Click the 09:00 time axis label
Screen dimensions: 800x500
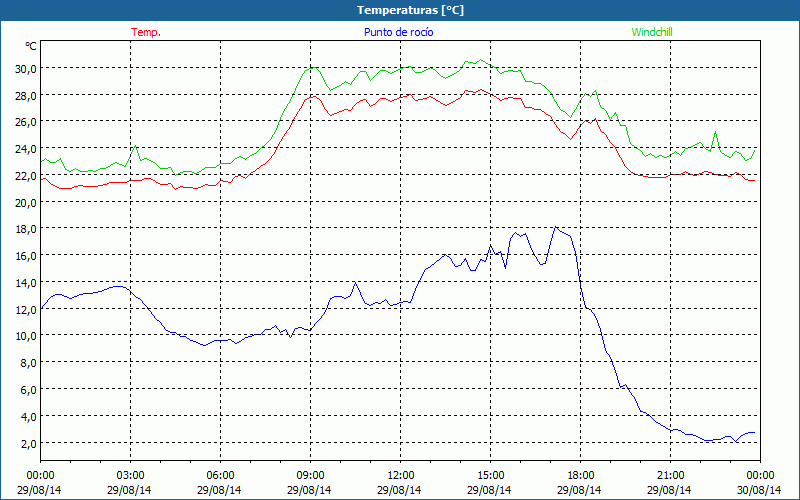tap(310, 476)
